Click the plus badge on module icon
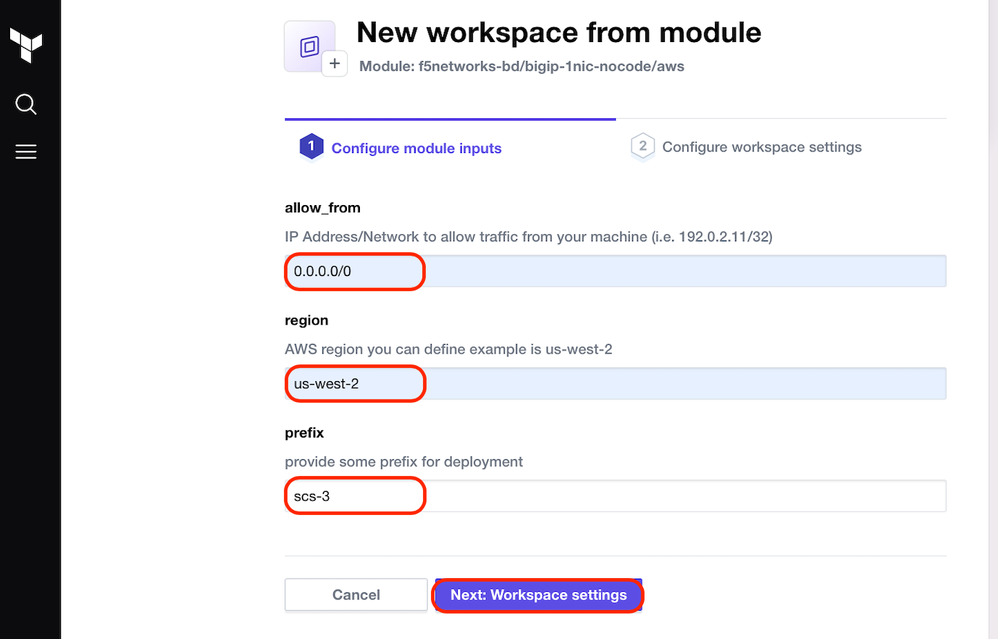The height and width of the screenshot is (639, 998). pyautogui.click(x=335, y=64)
